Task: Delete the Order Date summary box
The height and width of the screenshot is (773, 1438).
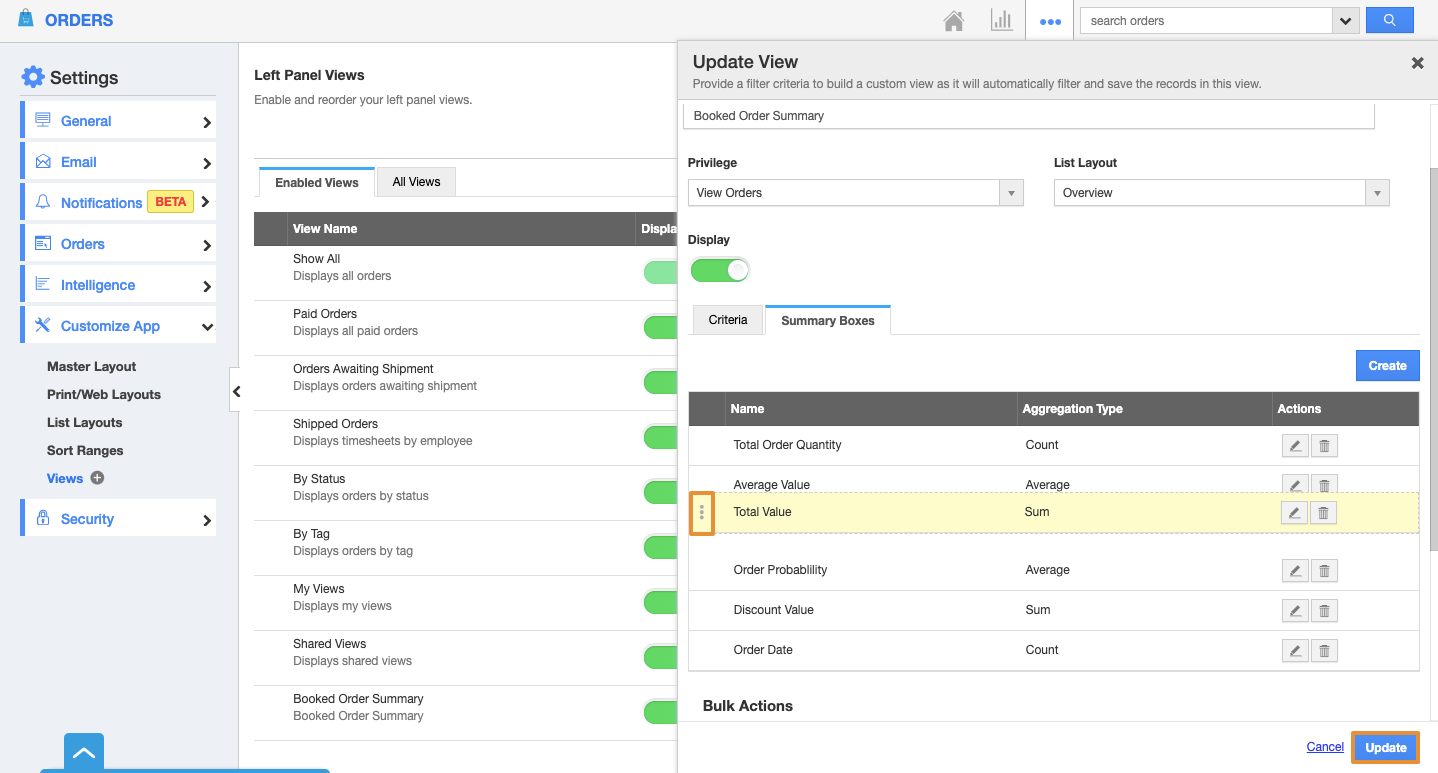Action: tap(1324, 651)
